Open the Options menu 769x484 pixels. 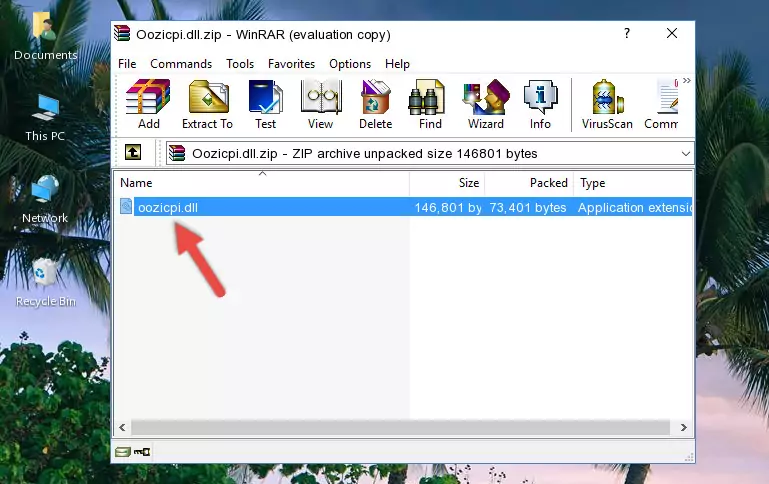[350, 64]
